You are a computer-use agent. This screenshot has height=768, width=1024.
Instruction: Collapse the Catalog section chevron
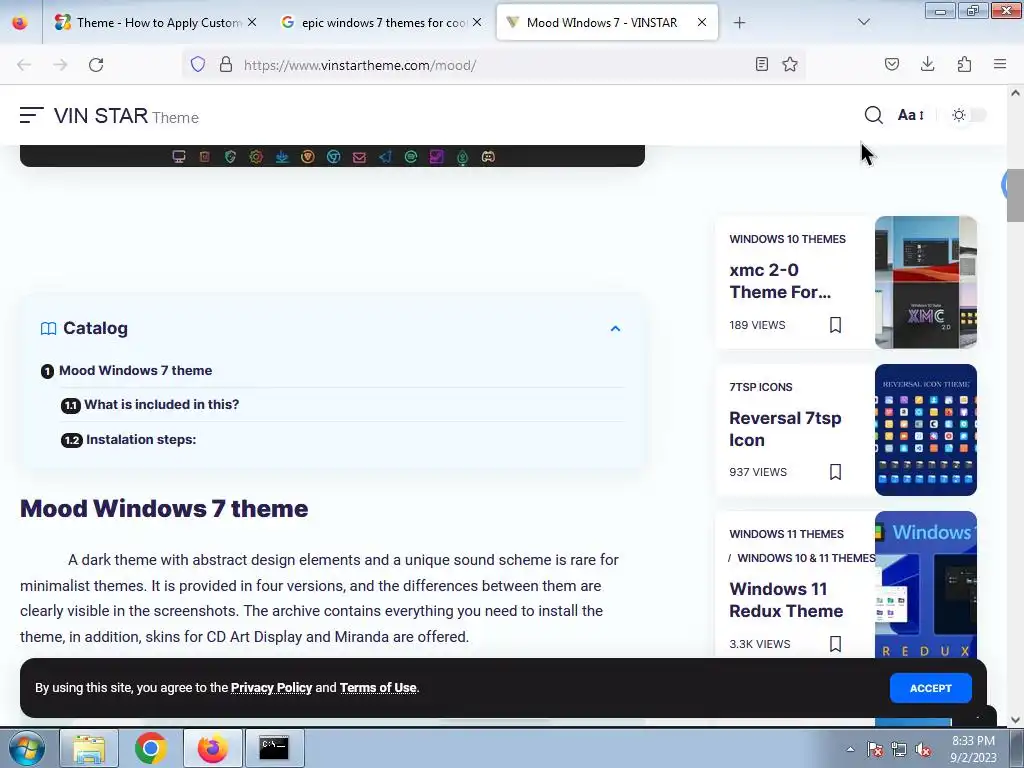[x=615, y=328]
